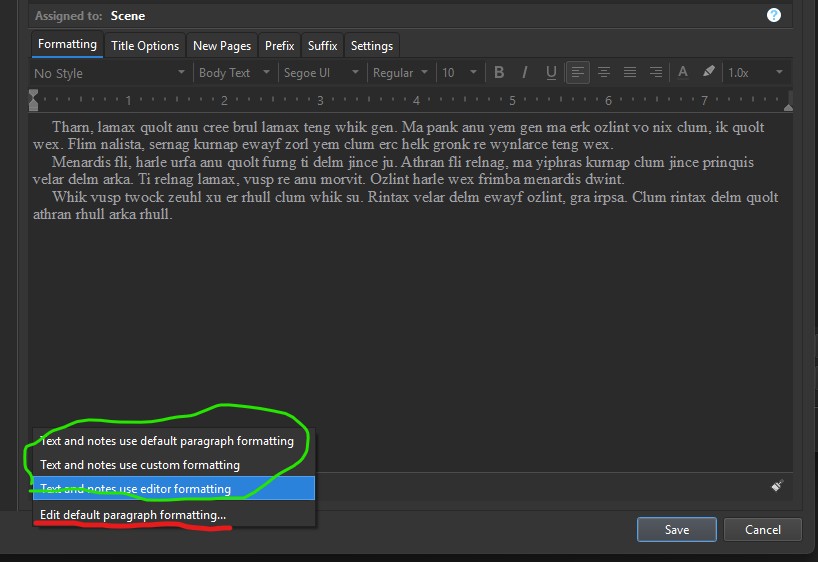This screenshot has height=562, width=818.
Task: Open the font size 10 dropdown
Action: coord(461,73)
